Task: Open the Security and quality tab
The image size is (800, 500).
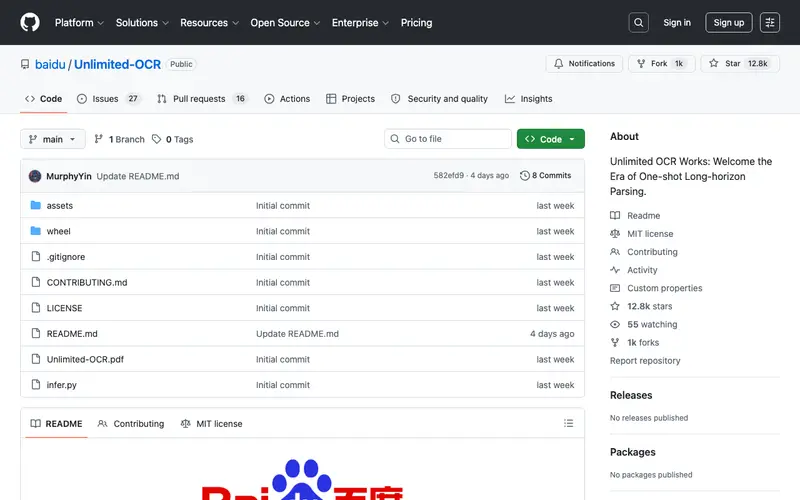Action: pos(439,99)
